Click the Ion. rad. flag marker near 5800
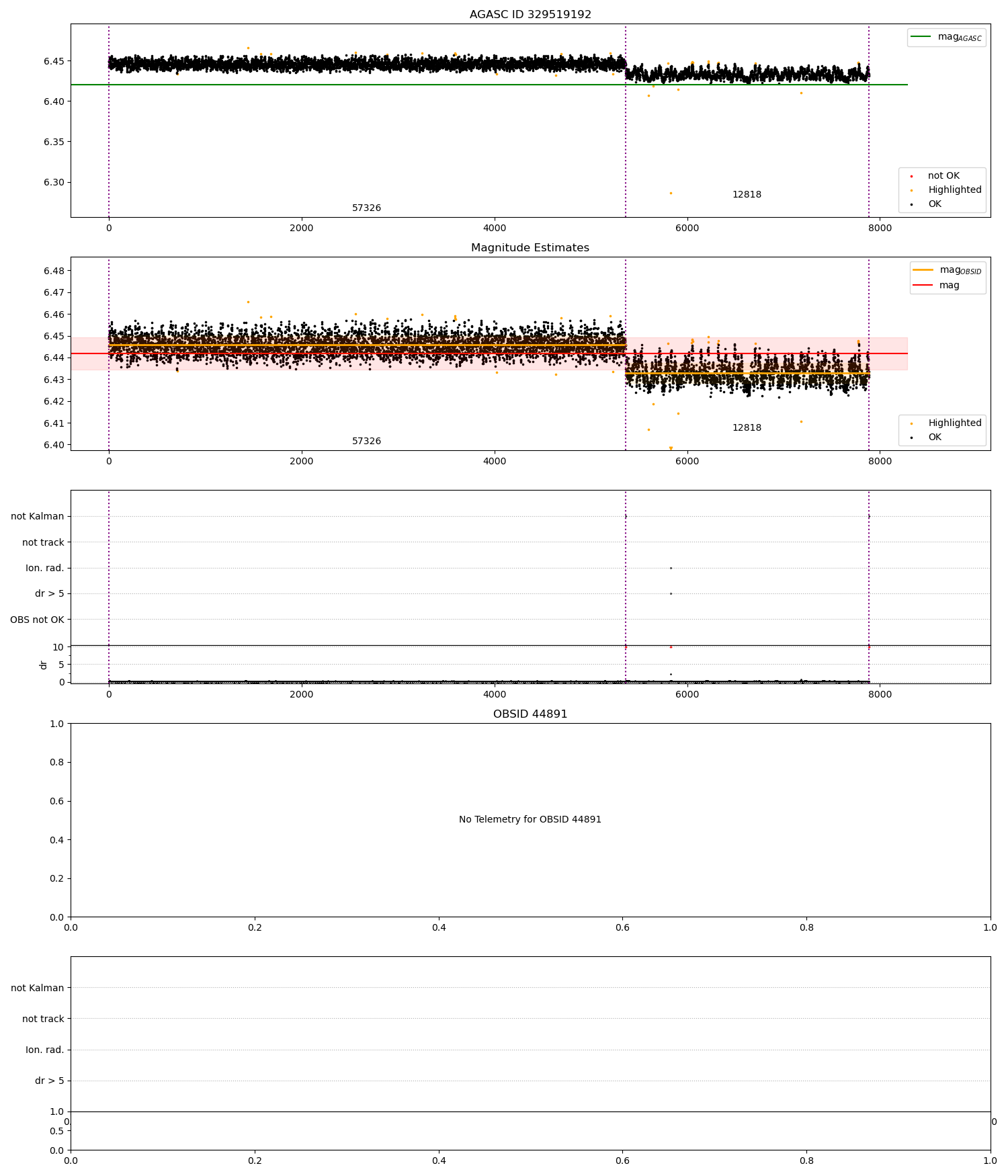Image resolution: width=1008 pixels, height=1176 pixels. 671,568
